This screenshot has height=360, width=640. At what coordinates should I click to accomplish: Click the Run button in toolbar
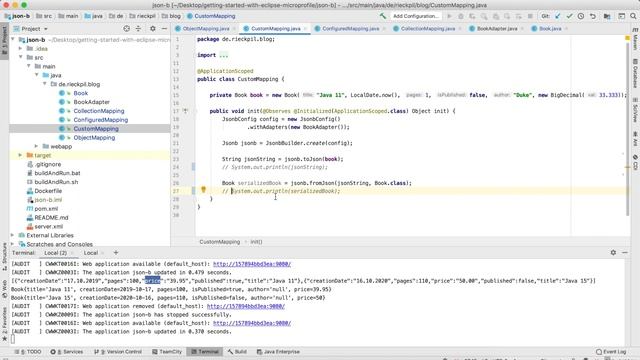(x=449, y=16)
